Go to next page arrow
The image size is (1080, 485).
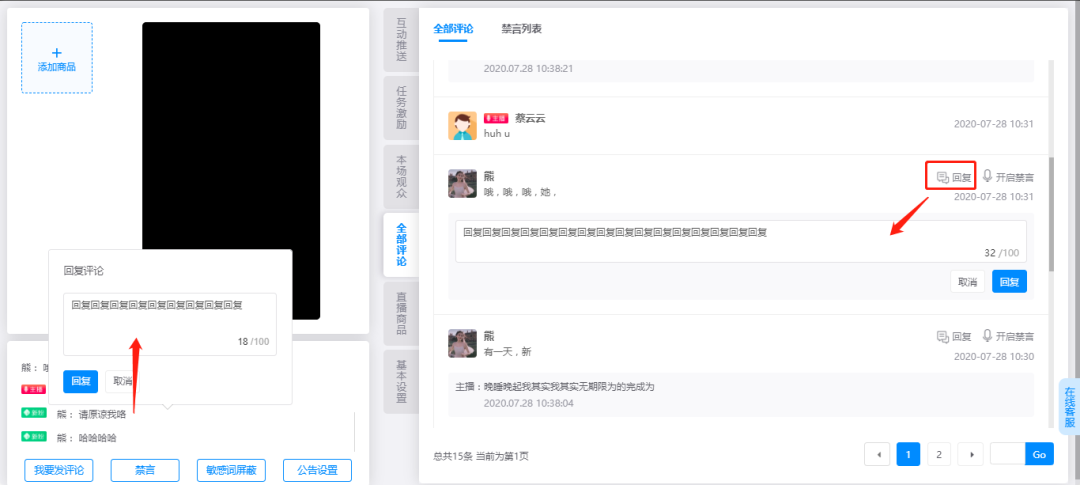point(971,454)
